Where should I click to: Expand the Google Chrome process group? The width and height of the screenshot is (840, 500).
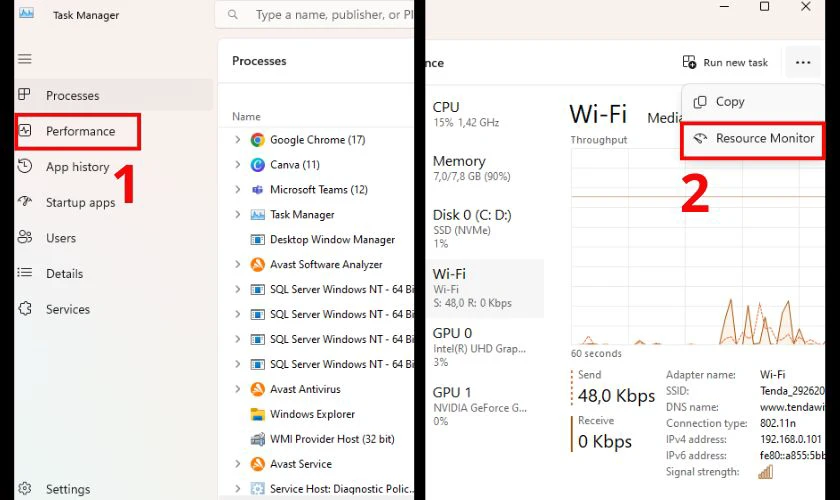tap(237, 140)
